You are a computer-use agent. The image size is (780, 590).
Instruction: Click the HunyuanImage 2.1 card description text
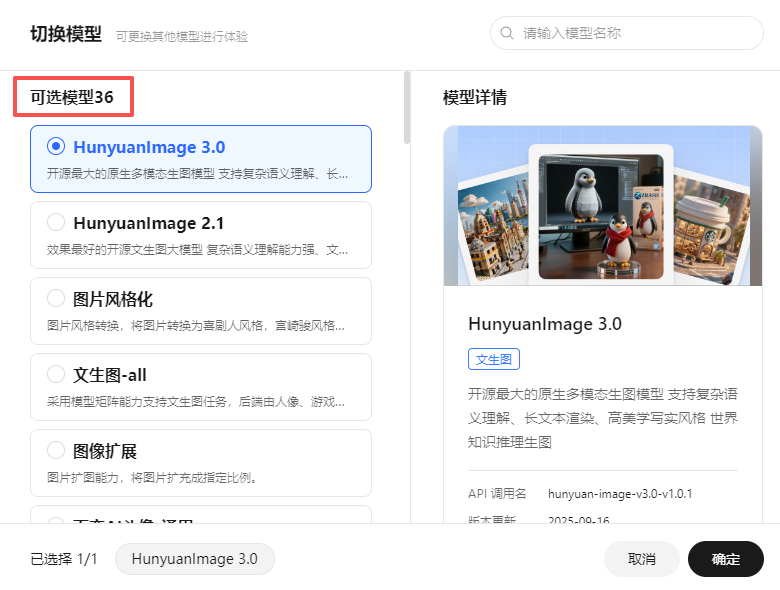(198, 249)
